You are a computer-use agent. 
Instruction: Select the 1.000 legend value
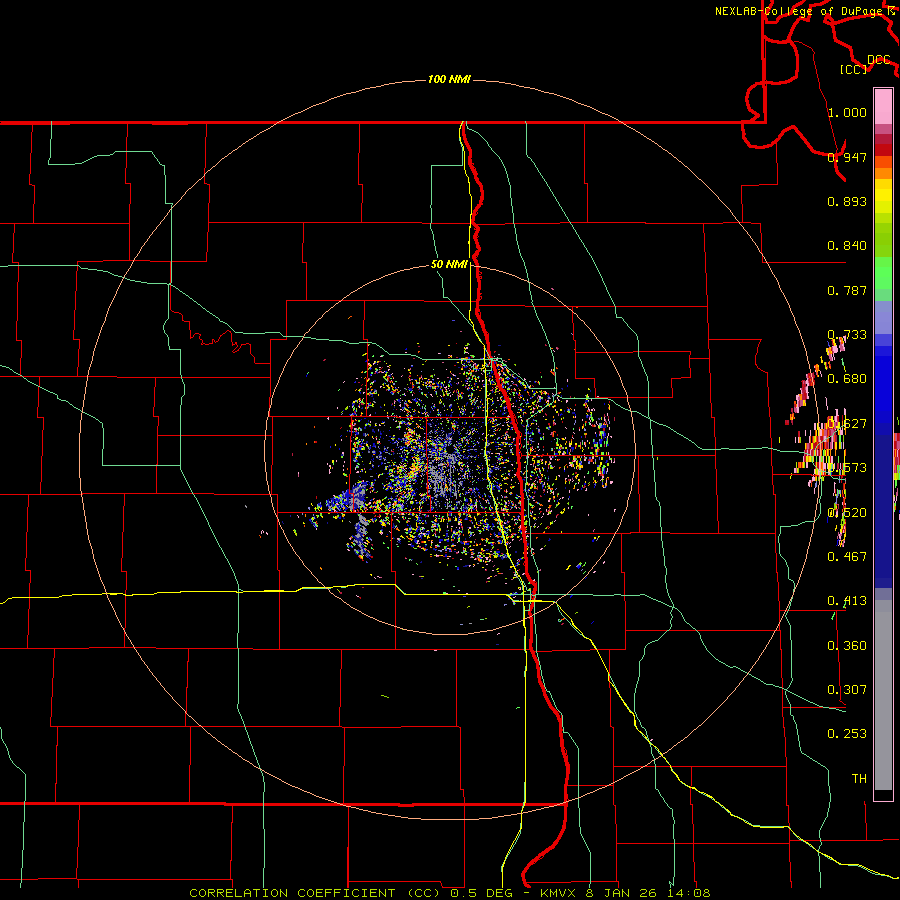[x=847, y=112]
